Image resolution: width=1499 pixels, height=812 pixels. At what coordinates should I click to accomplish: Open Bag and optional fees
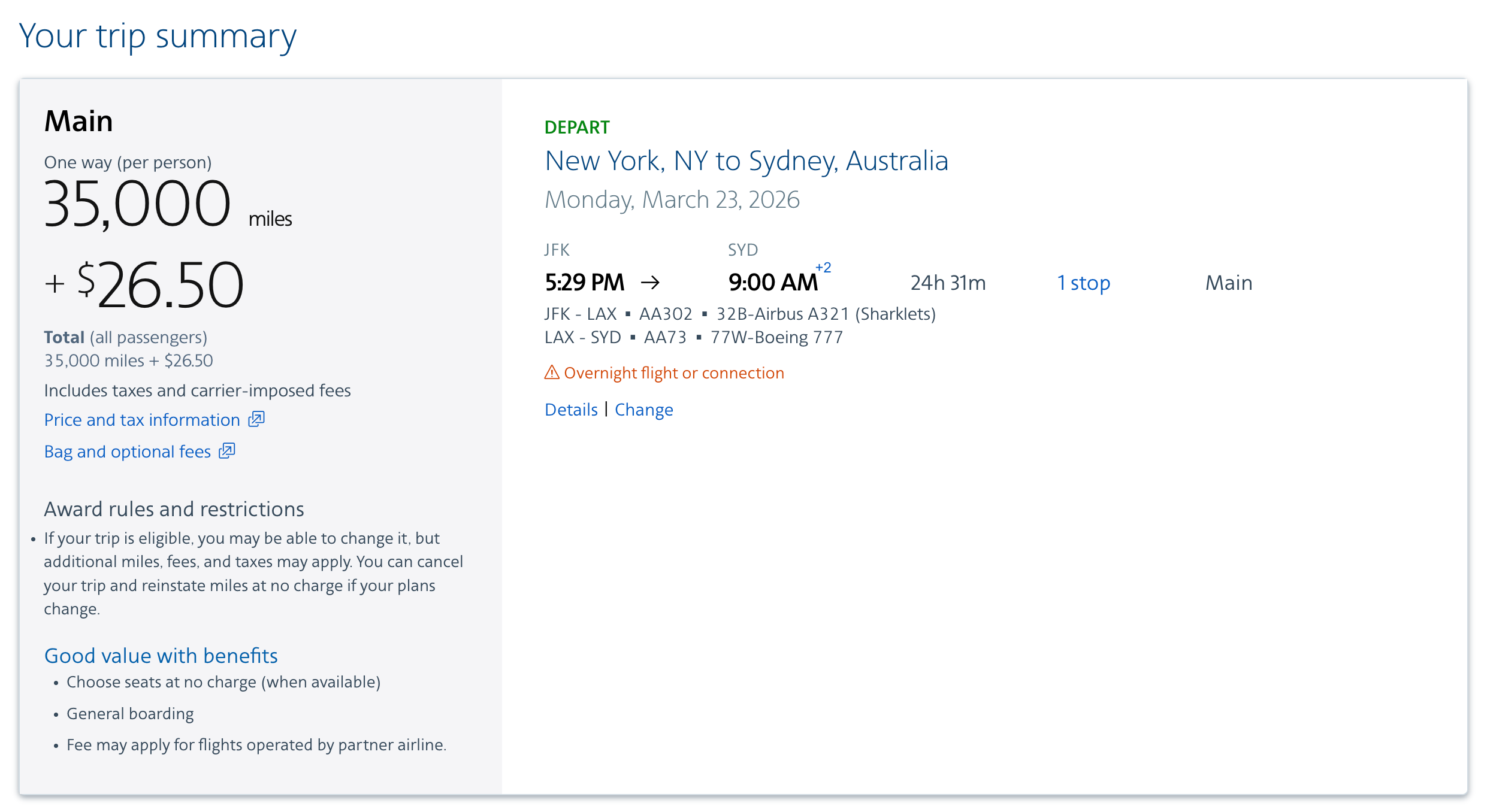(126, 451)
